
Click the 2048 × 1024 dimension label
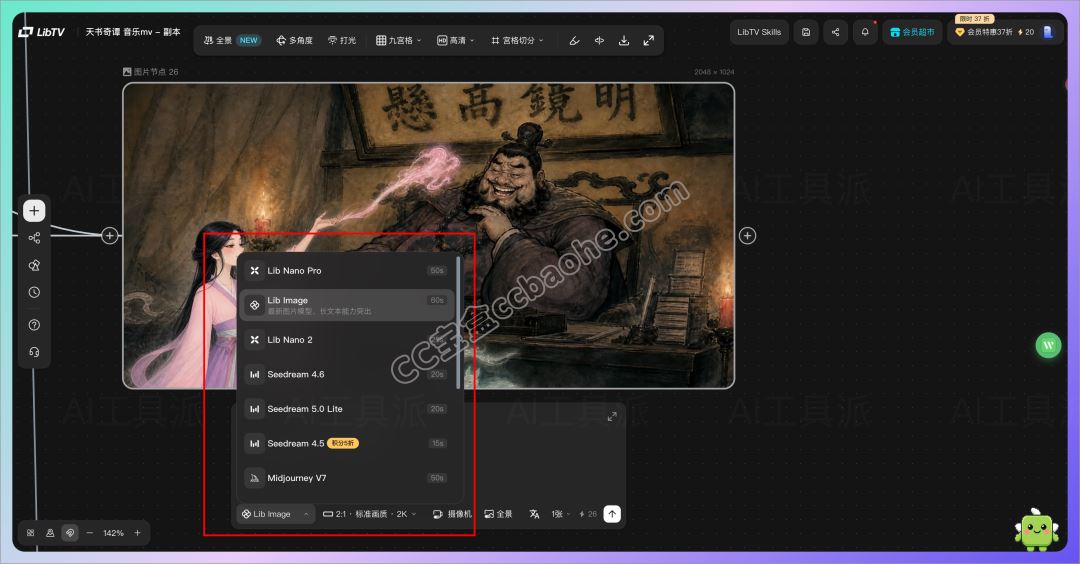(714, 72)
